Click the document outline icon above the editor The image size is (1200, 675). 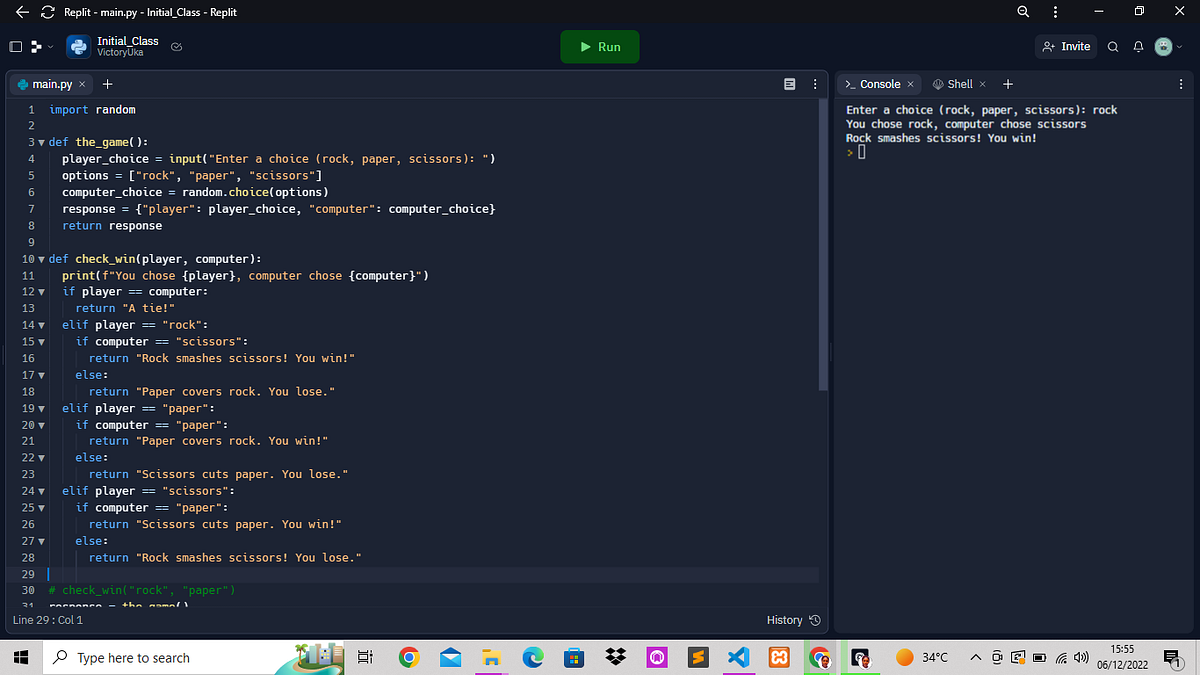pos(790,83)
